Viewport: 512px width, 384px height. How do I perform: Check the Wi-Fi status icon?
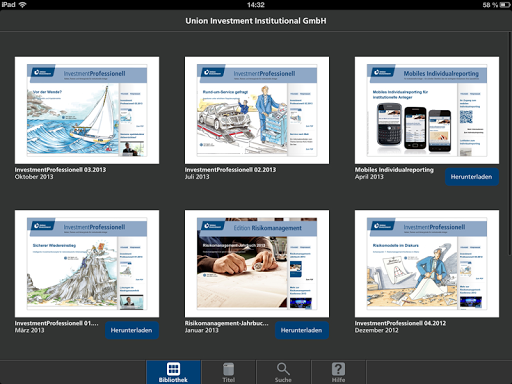[23, 5]
